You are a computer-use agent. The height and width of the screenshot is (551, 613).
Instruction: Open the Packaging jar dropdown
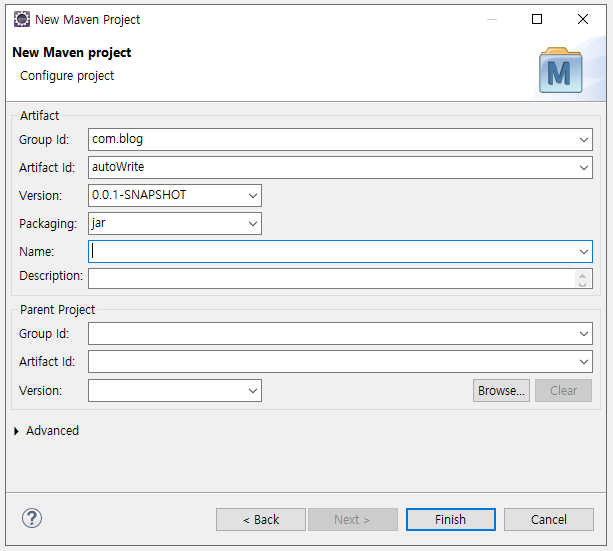(253, 224)
